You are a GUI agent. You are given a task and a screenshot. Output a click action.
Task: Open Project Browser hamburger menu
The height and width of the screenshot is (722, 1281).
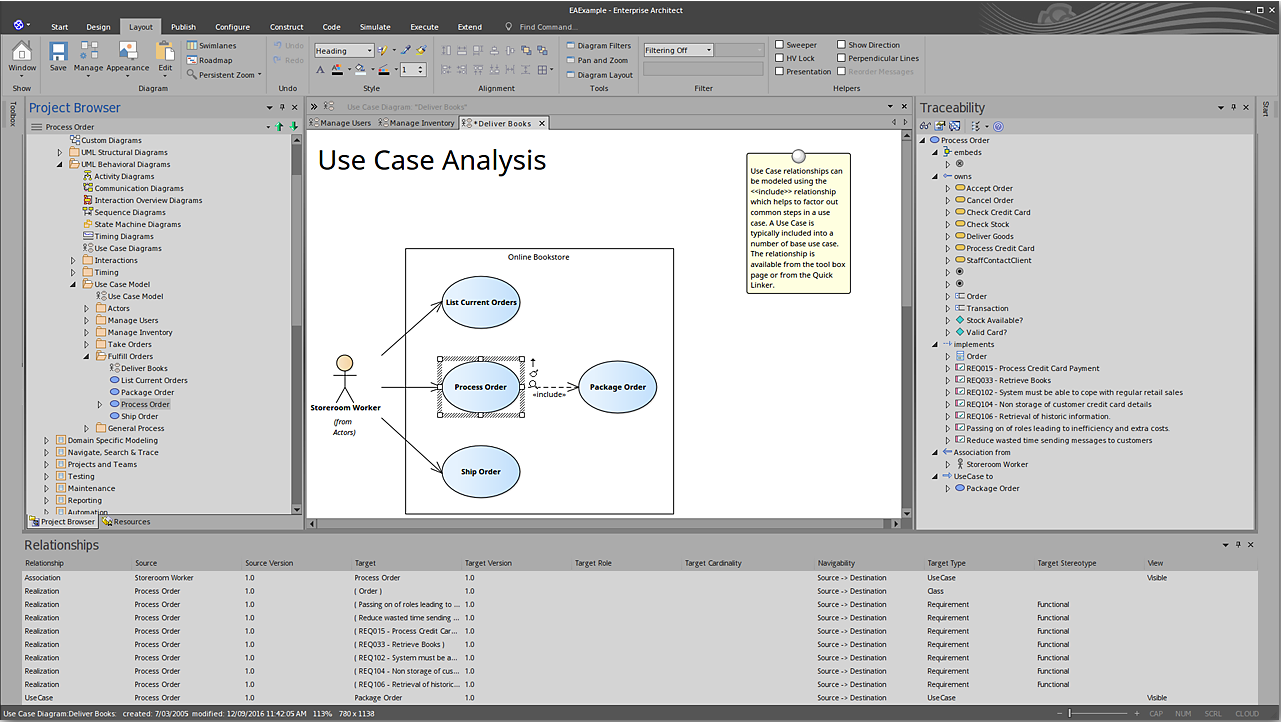37,127
